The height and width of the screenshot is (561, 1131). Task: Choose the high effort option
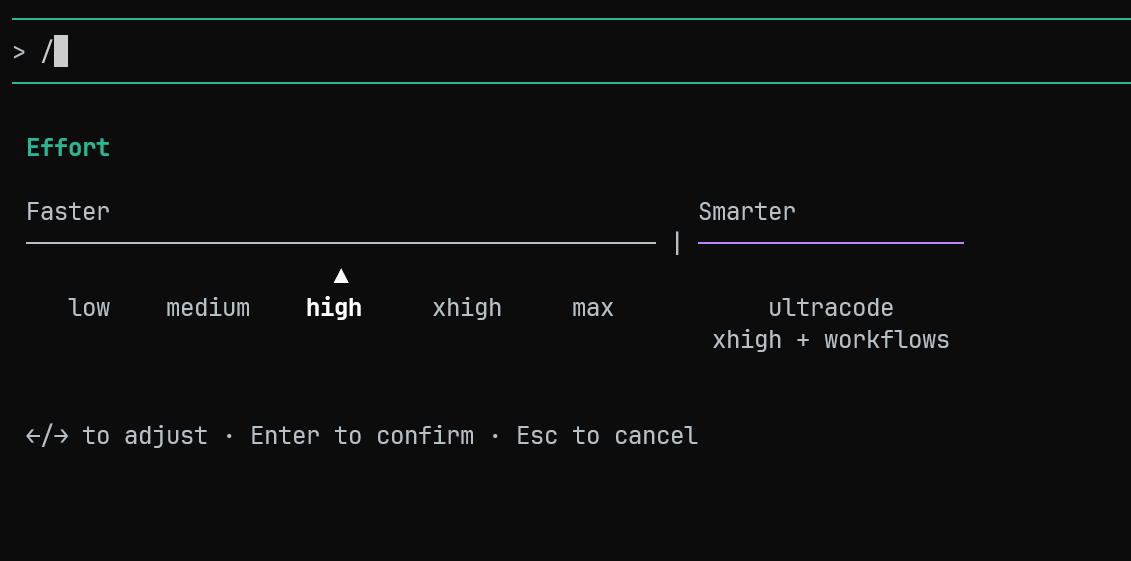coord(334,308)
